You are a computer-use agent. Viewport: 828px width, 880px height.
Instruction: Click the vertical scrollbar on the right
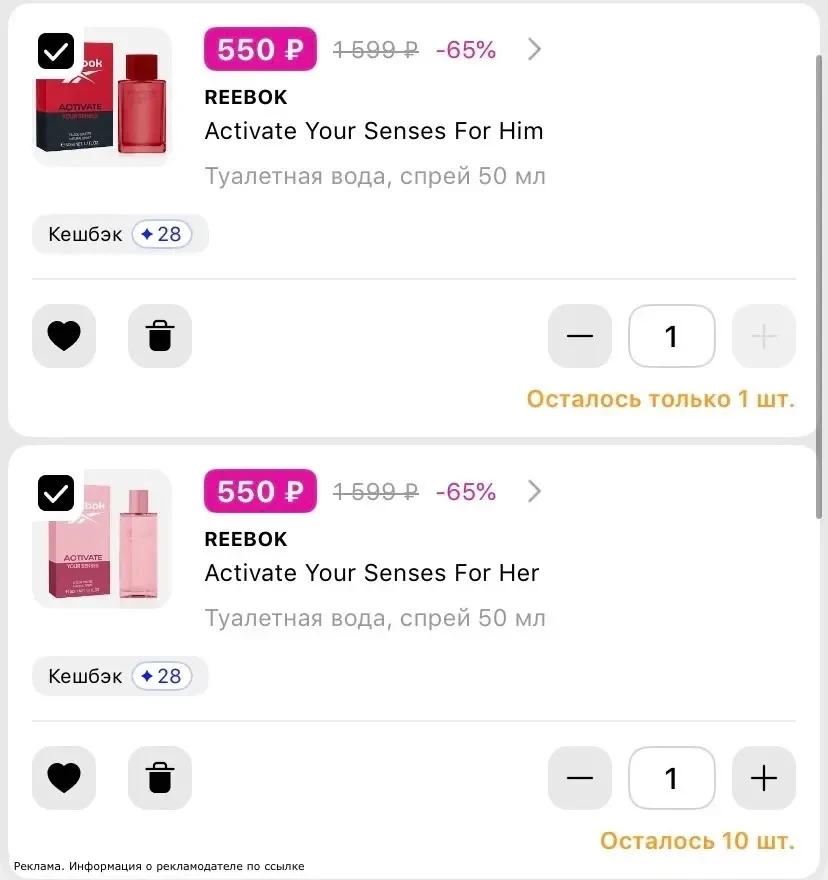click(x=819, y=286)
